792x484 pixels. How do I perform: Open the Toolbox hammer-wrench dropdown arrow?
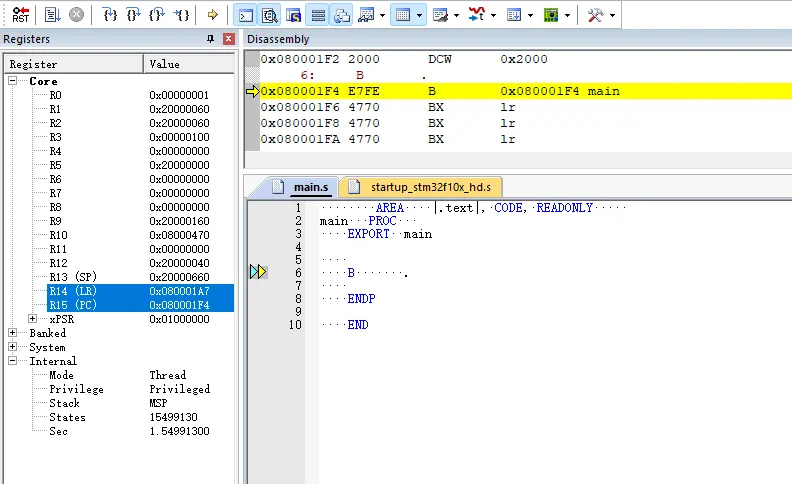(x=613, y=15)
